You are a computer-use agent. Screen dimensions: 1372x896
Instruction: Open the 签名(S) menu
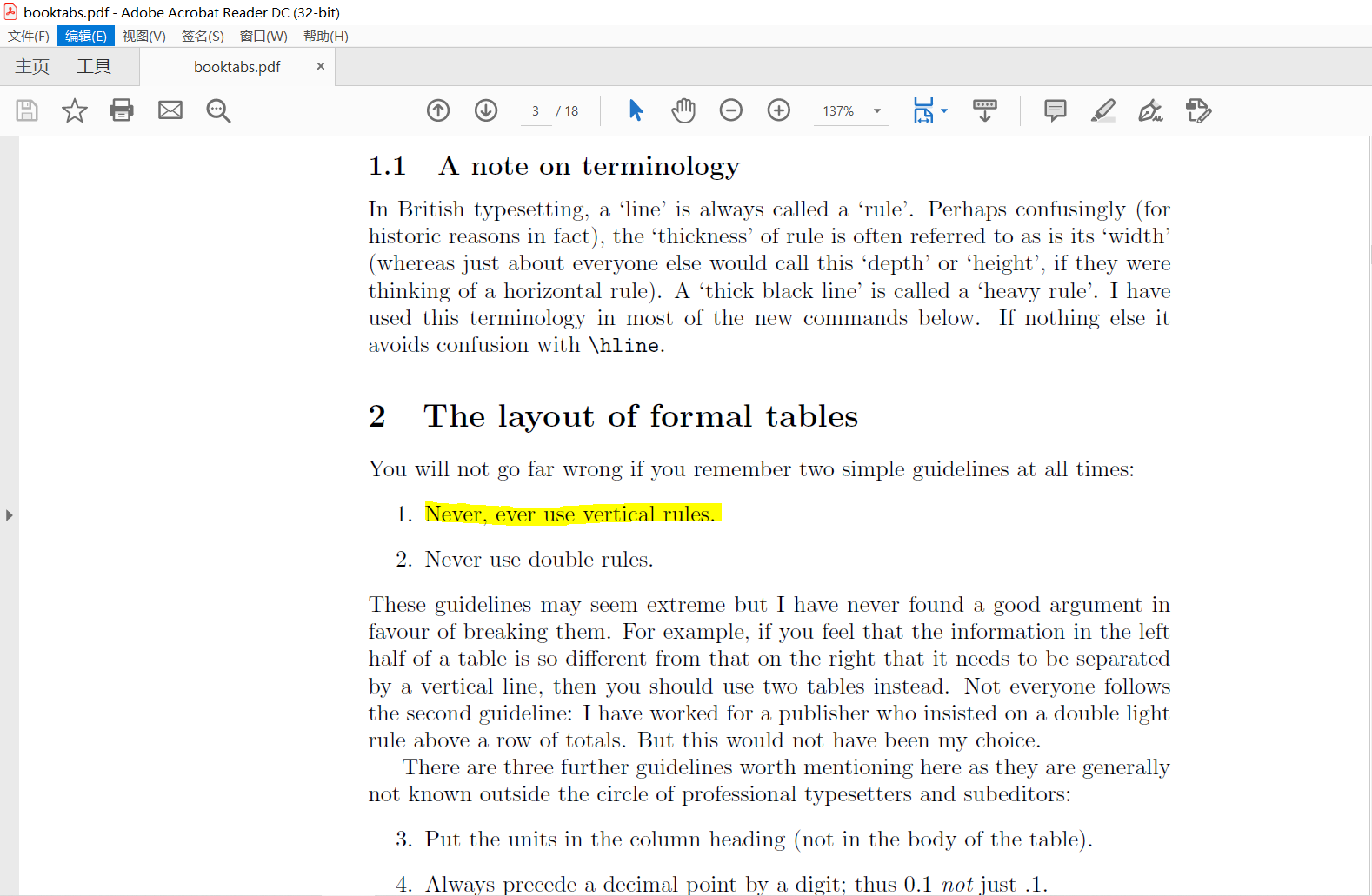(203, 36)
